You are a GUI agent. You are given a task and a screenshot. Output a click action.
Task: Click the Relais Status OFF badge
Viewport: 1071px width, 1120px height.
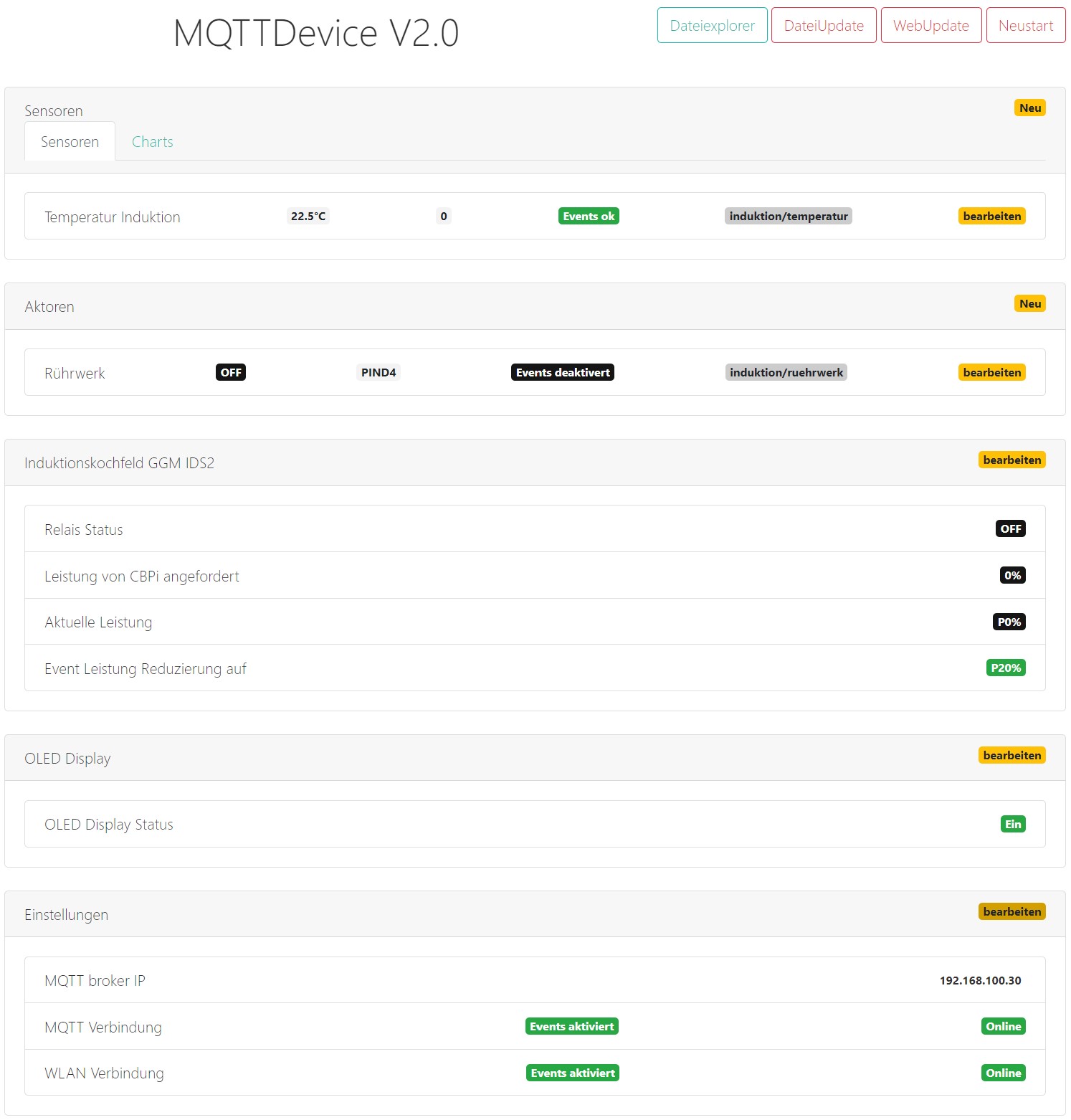pyautogui.click(x=1011, y=529)
